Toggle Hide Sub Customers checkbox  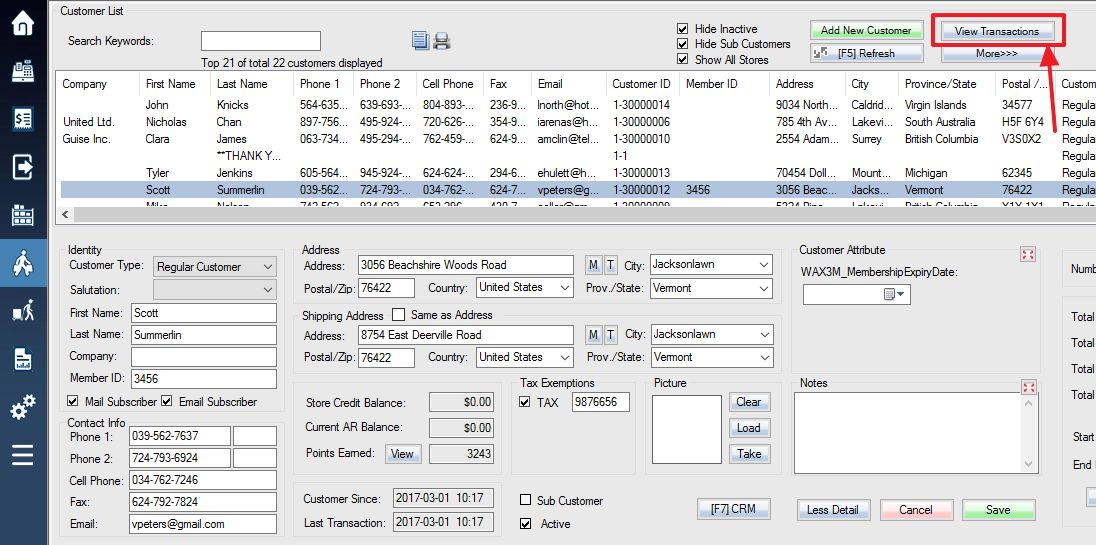click(x=683, y=44)
